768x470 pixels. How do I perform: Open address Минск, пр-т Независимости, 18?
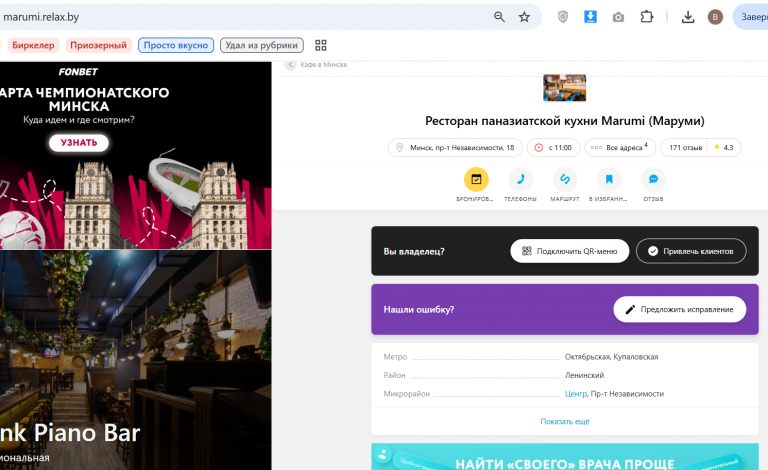455,147
